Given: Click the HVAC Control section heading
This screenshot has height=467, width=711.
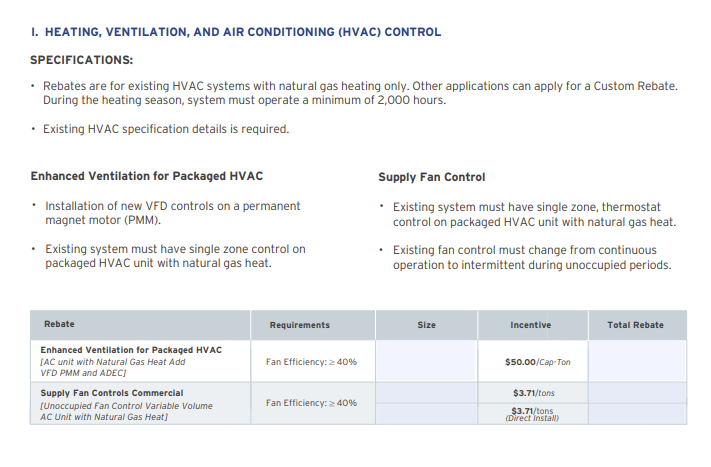Looking at the screenshot, I should point(236,32).
